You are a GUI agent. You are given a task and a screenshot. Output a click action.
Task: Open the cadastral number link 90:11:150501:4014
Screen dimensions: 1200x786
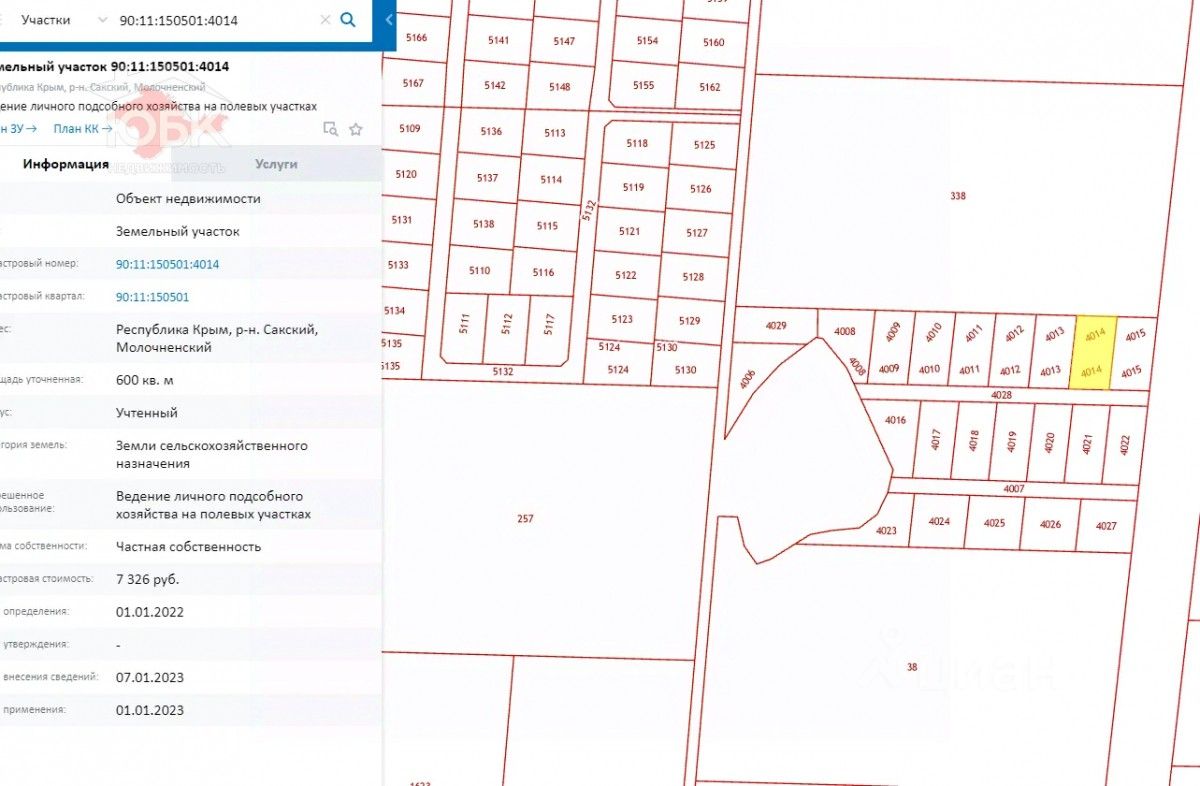click(x=167, y=264)
